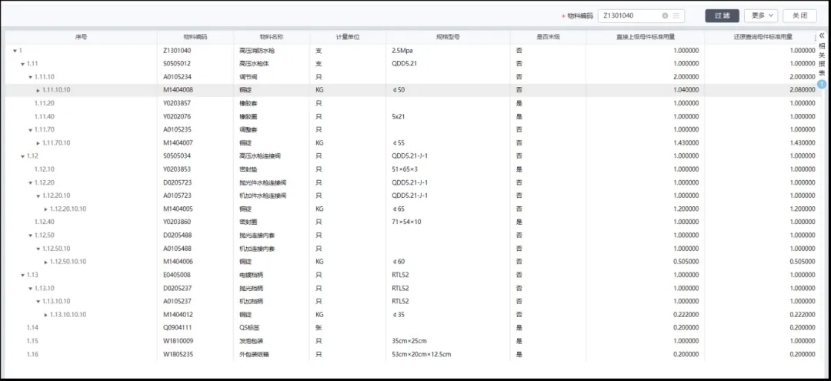Open the list lookup icon in 物料编码 field
The image size is (831, 381).
(676, 16)
